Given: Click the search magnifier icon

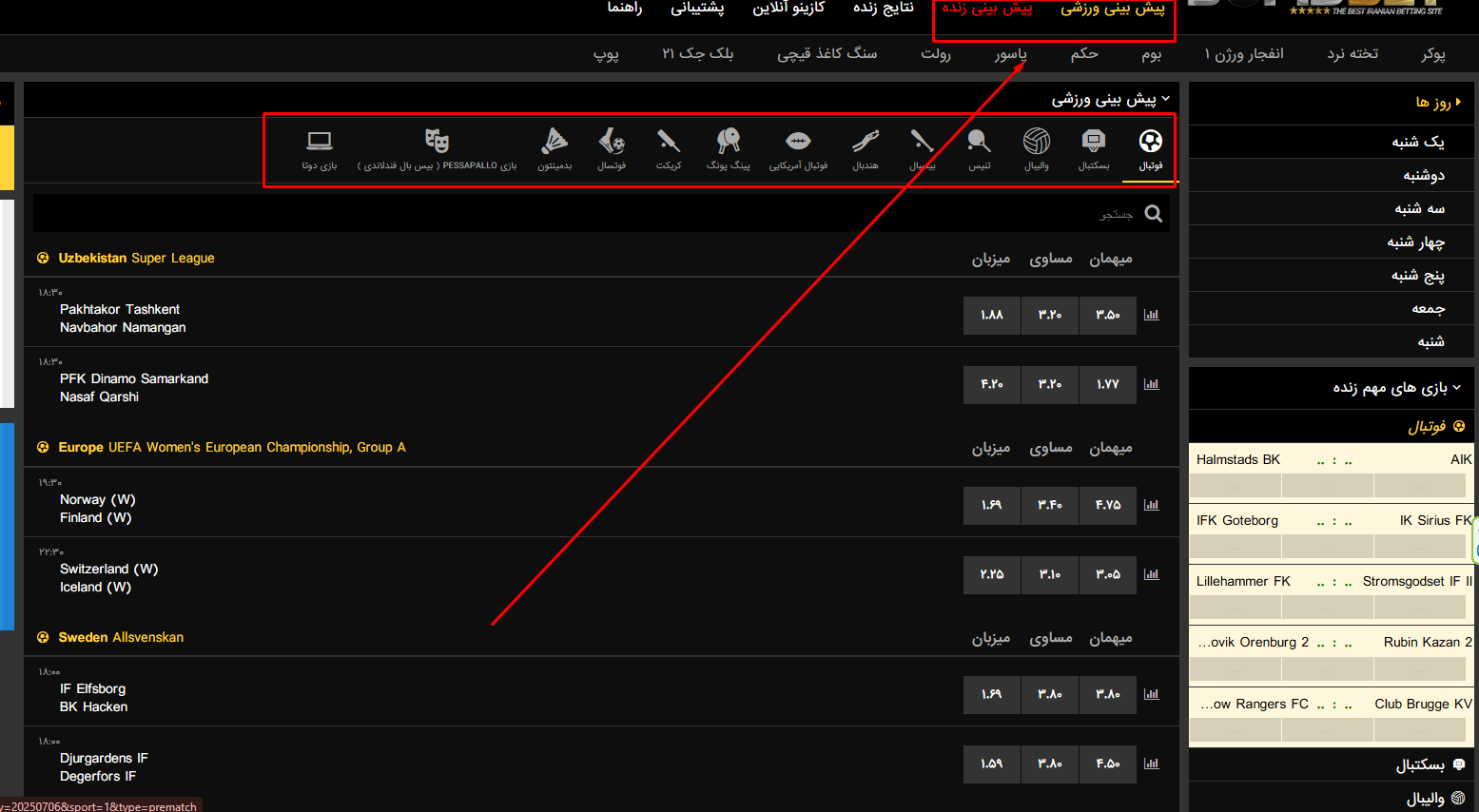Looking at the screenshot, I should pyautogui.click(x=1154, y=214).
